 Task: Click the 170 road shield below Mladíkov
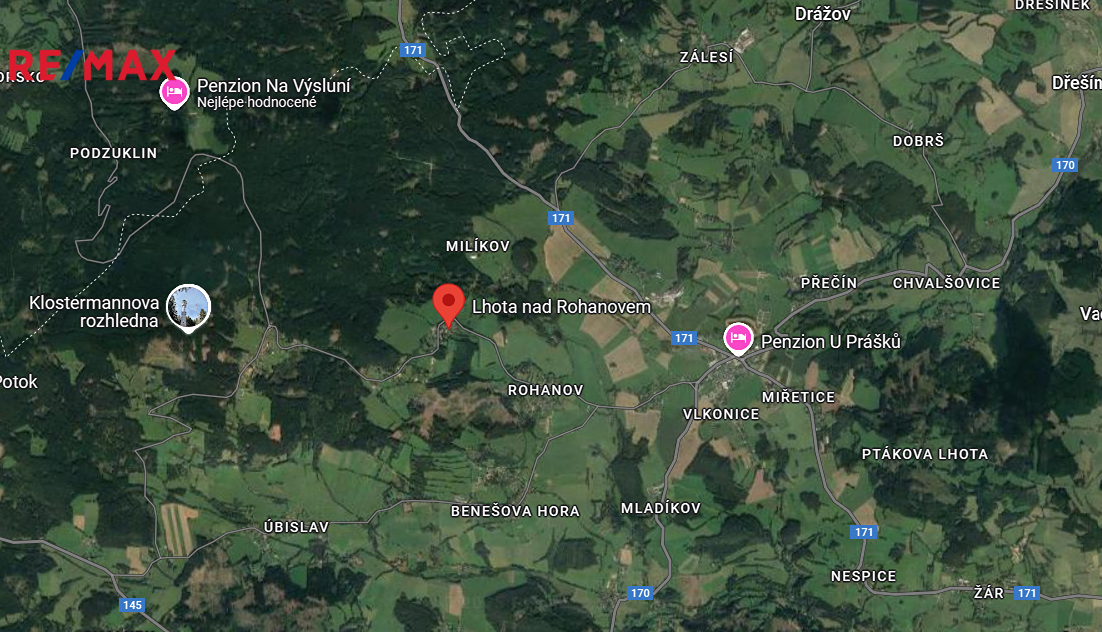(x=640, y=593)
